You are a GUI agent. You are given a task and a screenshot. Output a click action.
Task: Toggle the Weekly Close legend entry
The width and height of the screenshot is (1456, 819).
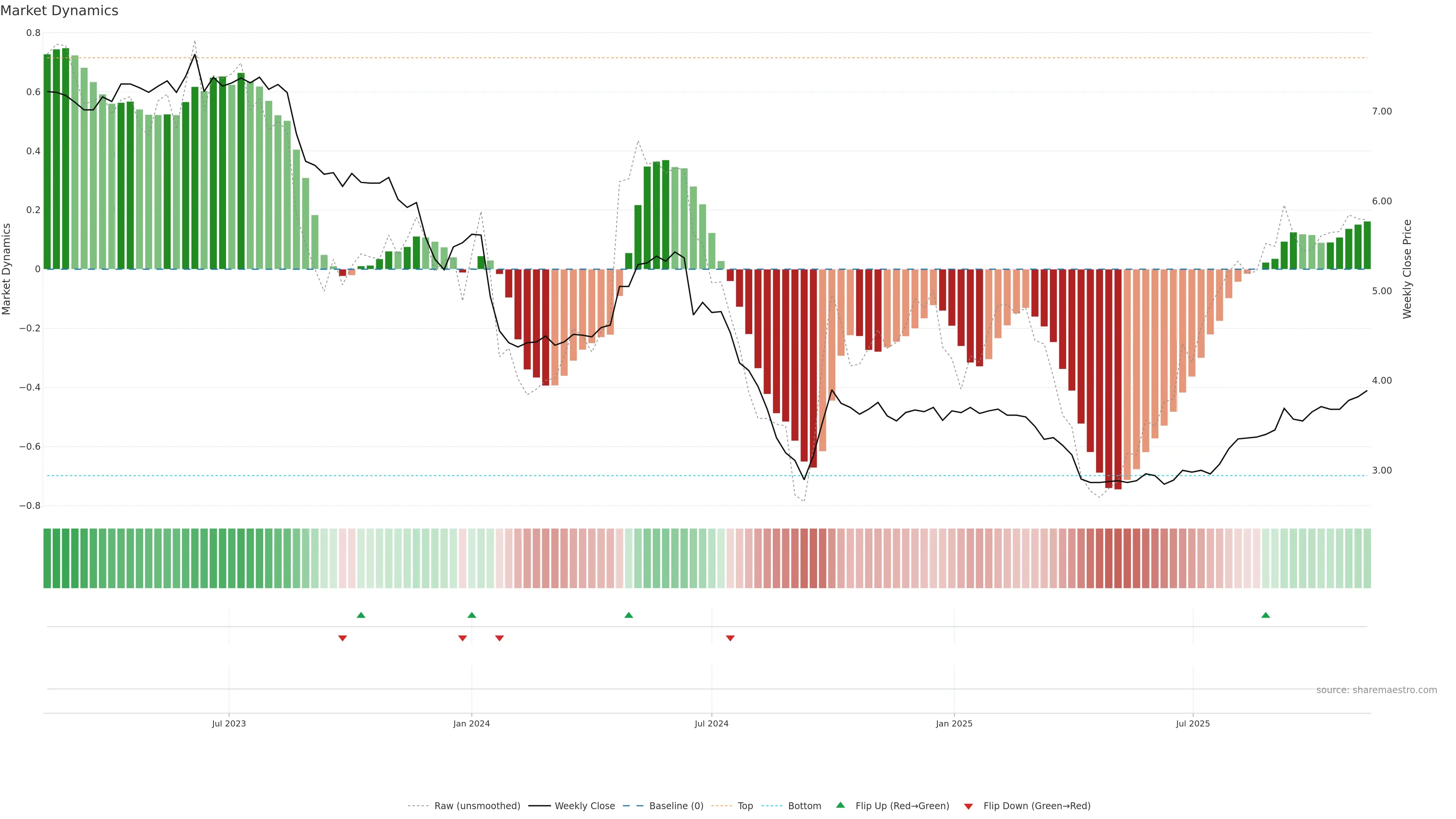[x=584, y=806]
